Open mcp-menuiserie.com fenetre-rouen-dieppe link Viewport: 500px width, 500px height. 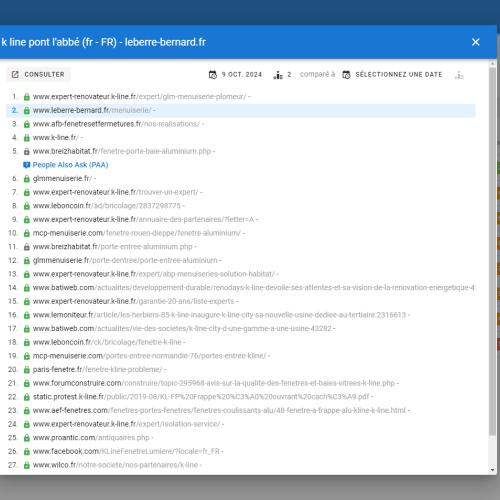pos(137,233)
